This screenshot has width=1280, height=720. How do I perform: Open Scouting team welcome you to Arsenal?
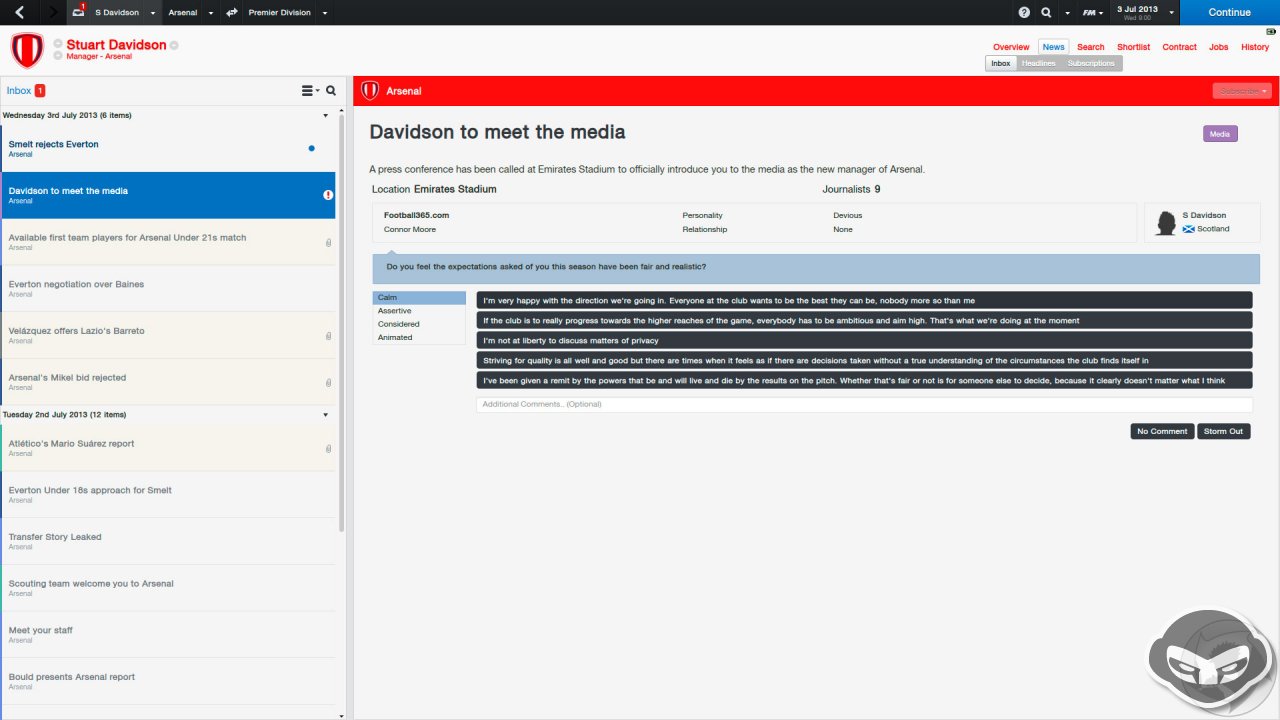[168, 588]
